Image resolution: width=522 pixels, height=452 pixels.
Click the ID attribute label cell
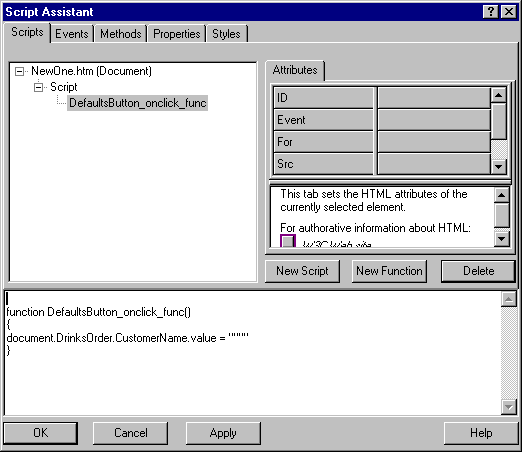click(323, 98)
